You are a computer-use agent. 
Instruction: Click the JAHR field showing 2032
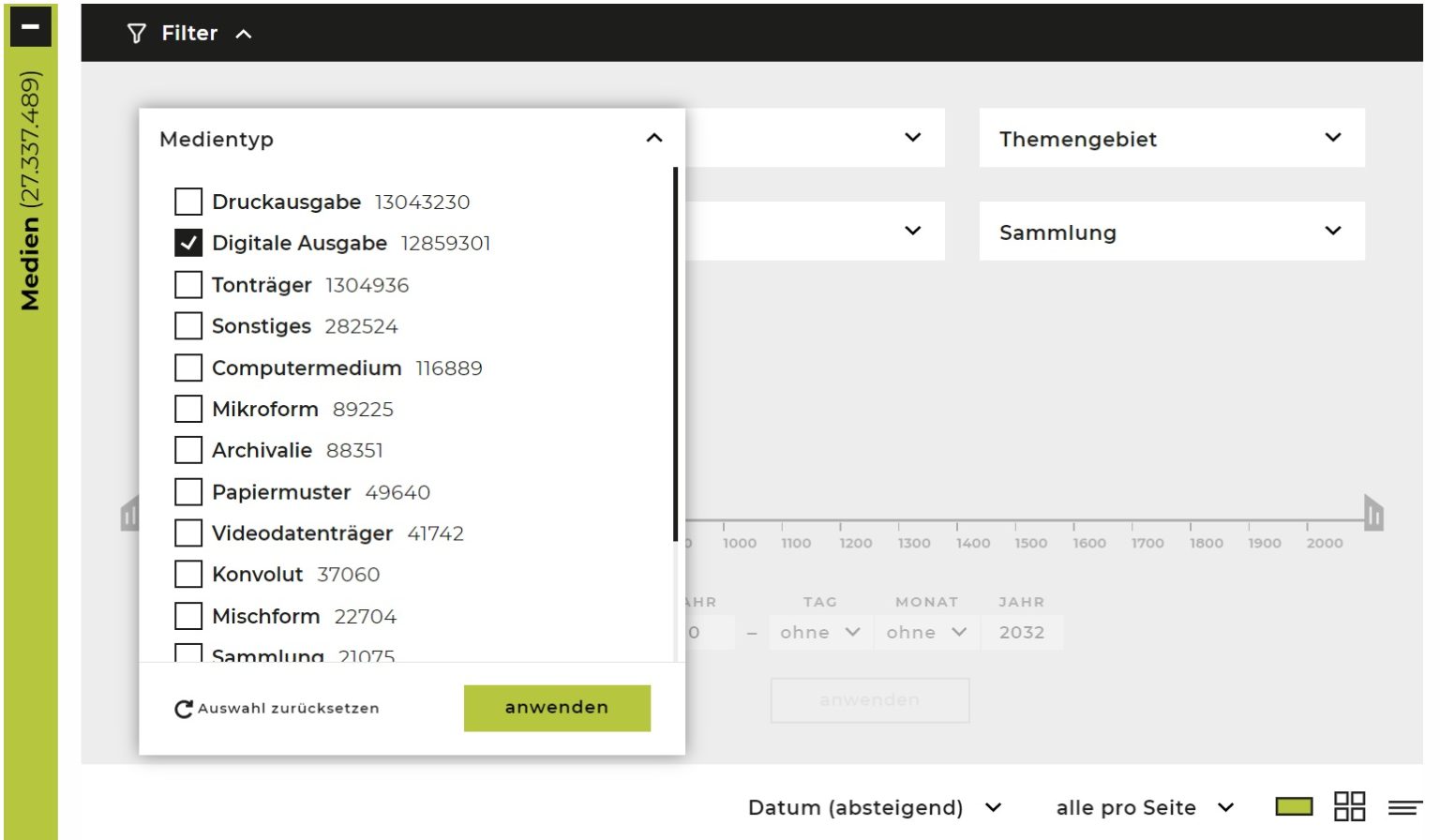1021,633
